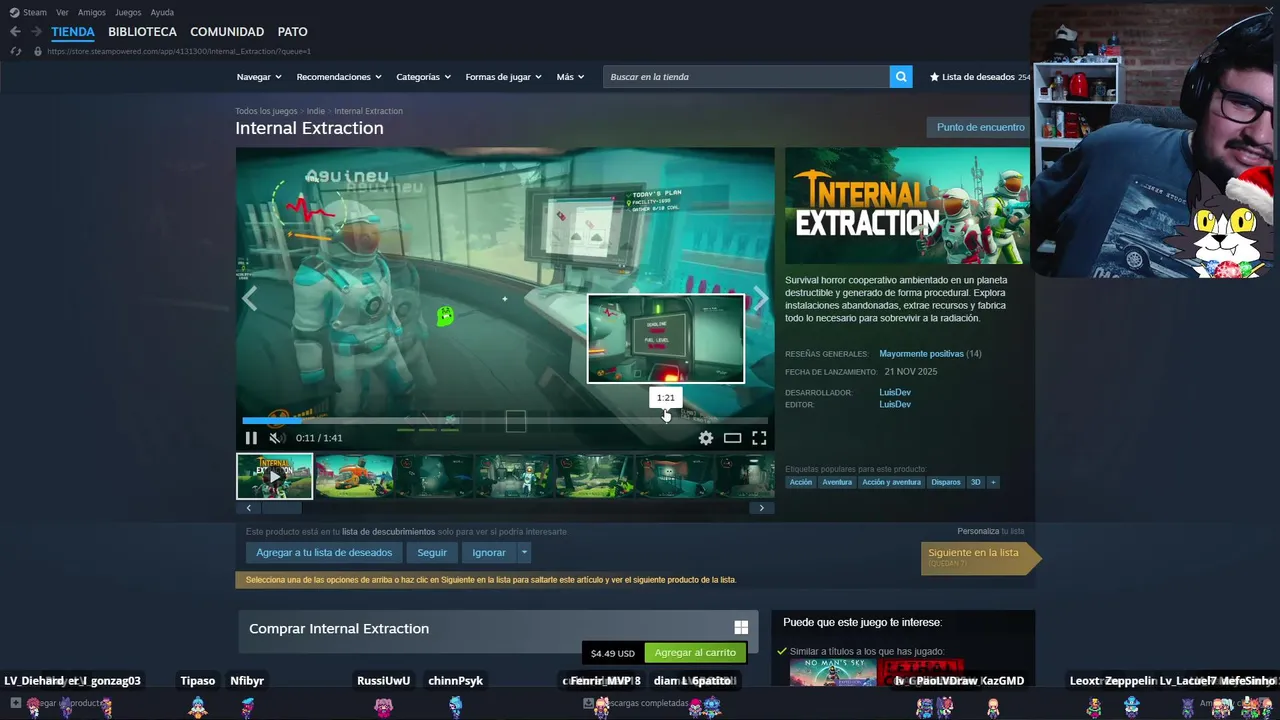Select the Acción tag
This screenshot has height=720, width=1280.
click(x=801, y=482)
